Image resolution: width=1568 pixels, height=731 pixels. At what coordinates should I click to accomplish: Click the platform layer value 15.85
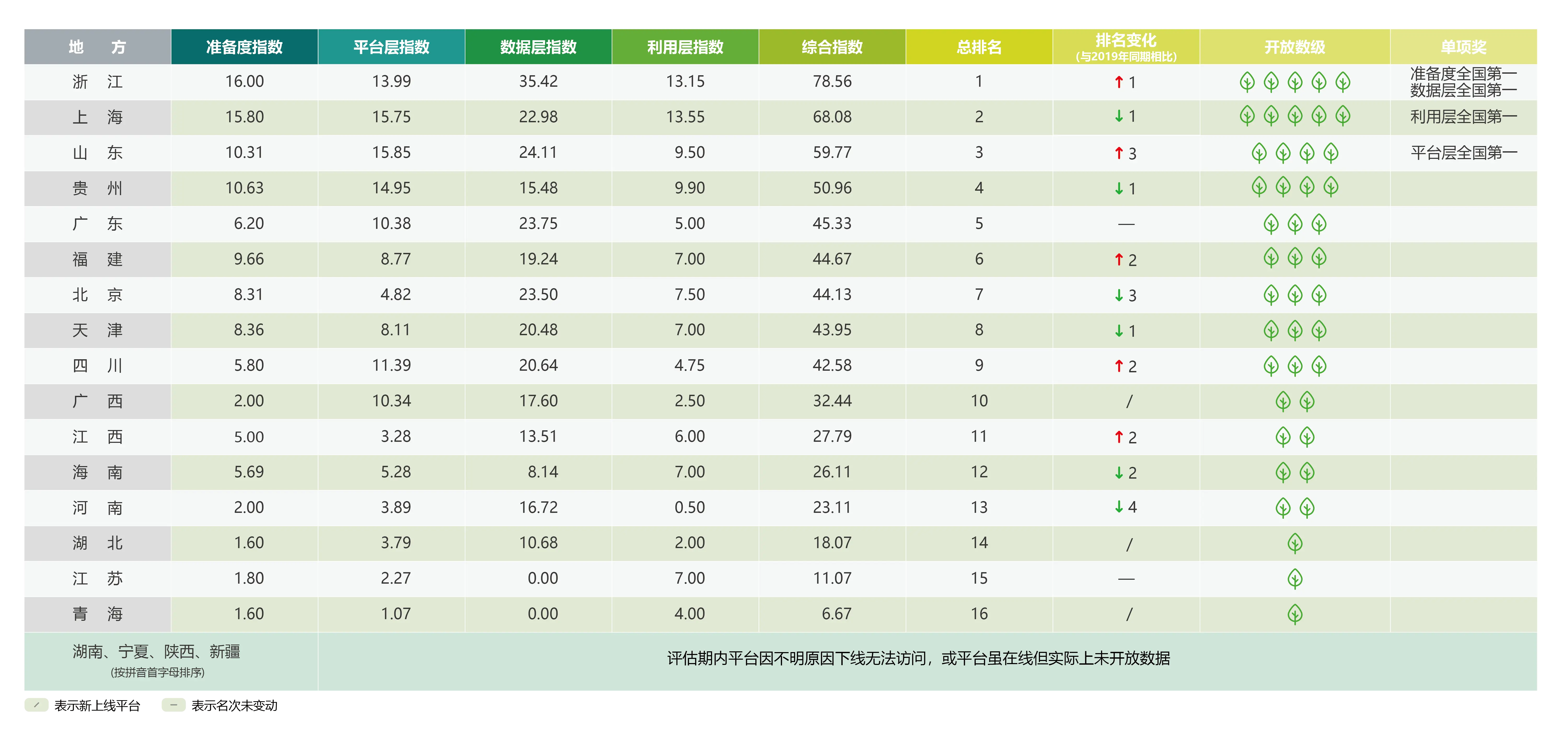point(391,152)
